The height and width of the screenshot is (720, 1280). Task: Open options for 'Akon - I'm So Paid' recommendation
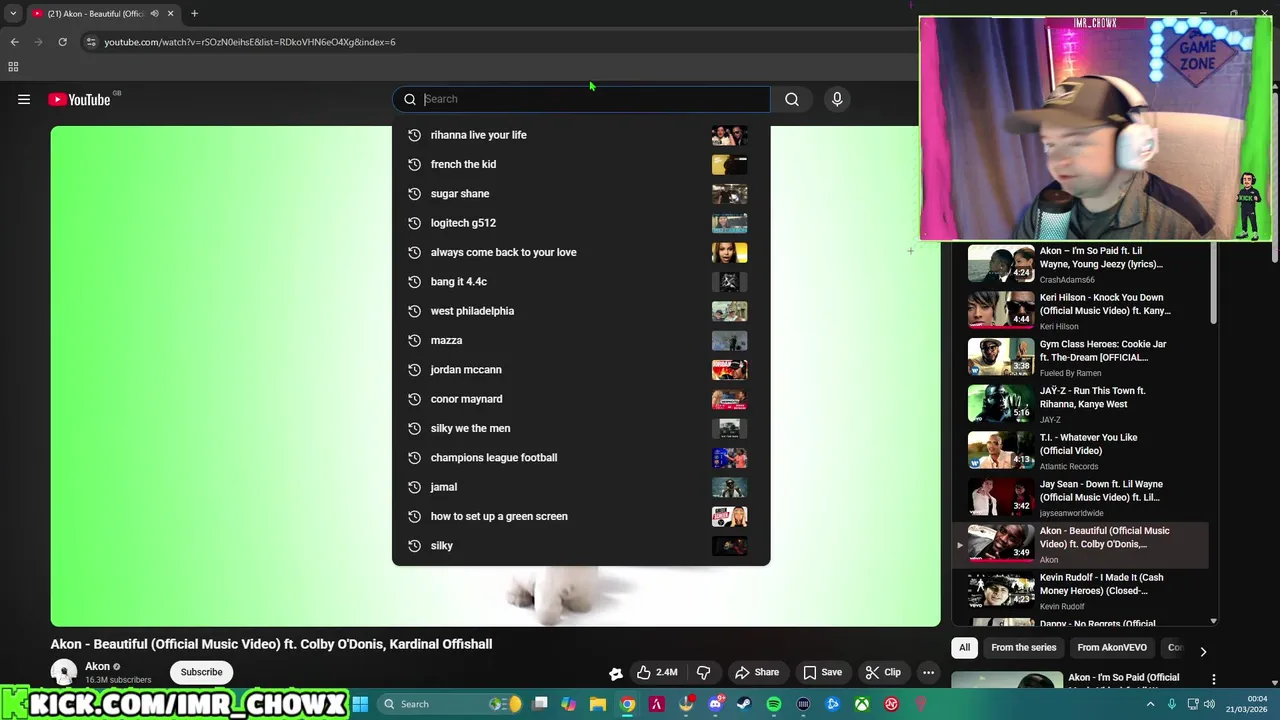point(1213,679)
